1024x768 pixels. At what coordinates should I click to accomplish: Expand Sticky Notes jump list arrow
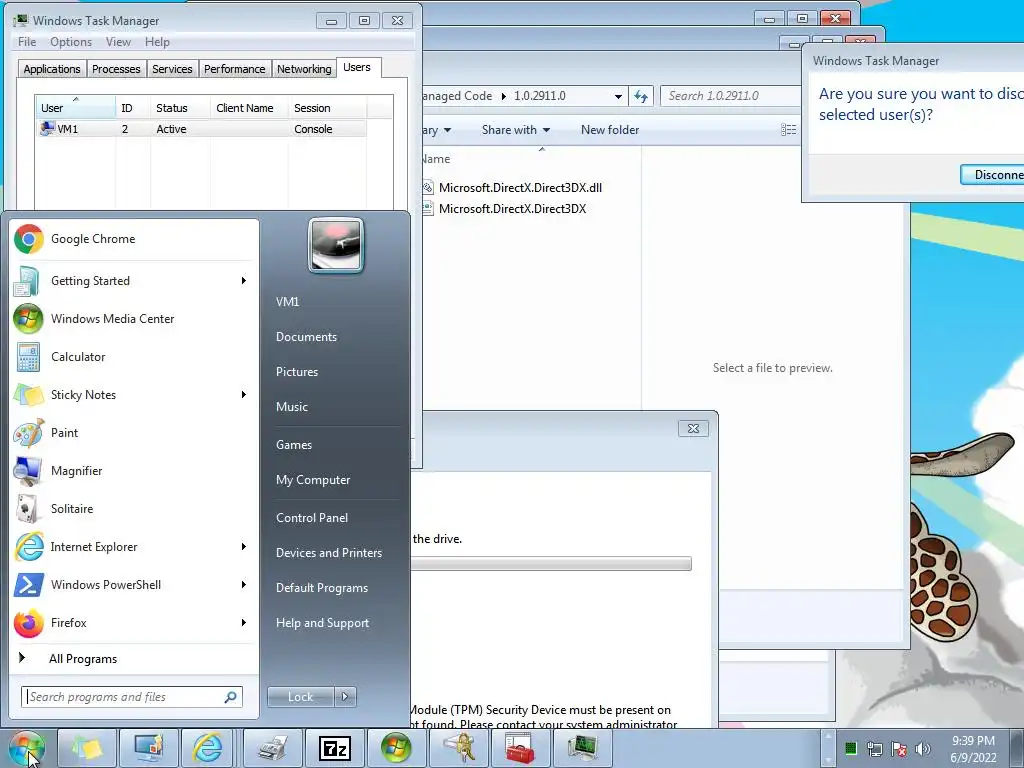(x=244, y=394)
